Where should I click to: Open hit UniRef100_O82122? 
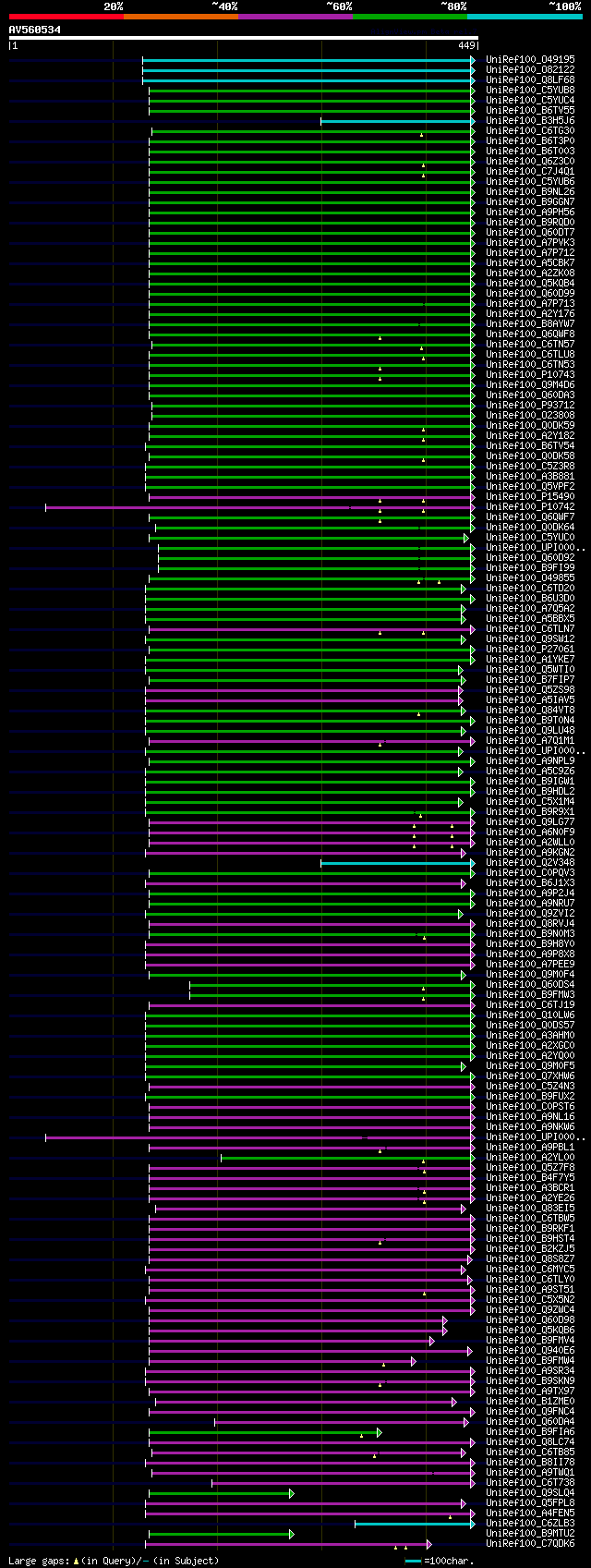[x=530, y=69]
